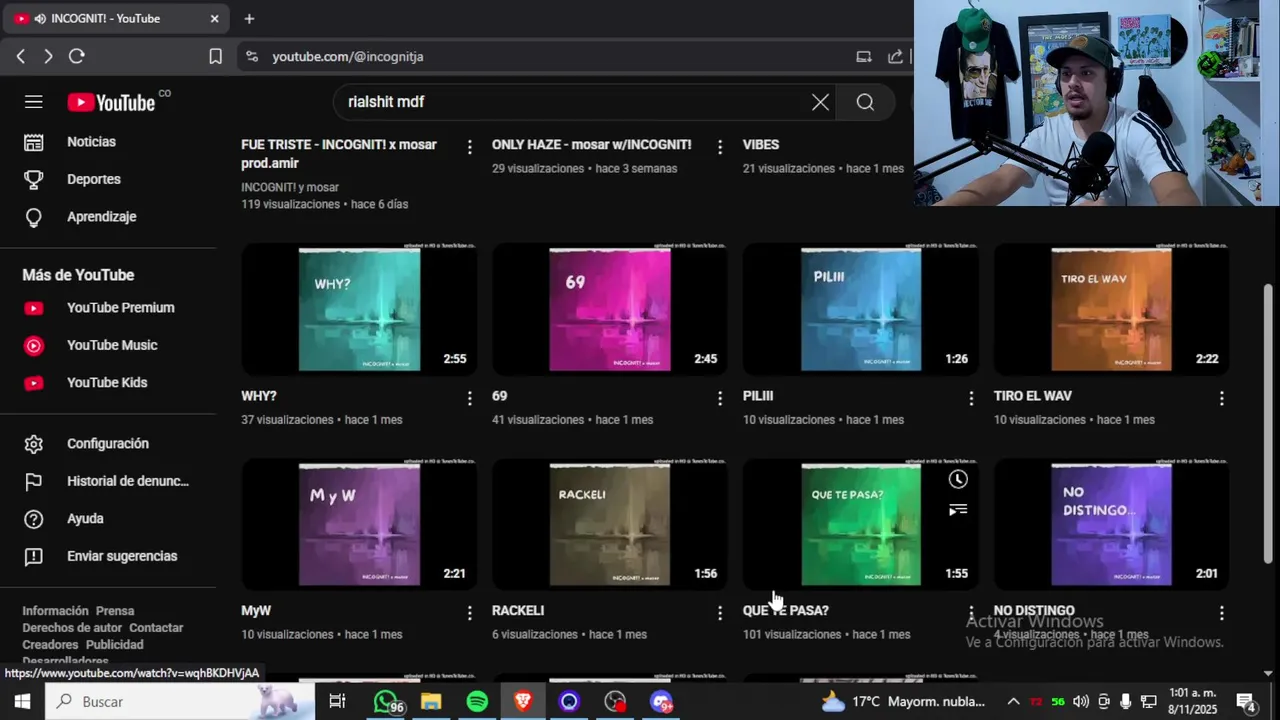This screenshot has height=720, width=1280.
Task: Click the cast screen icon in the address bar
Action: pyautogui.click(x=864, y=57)
